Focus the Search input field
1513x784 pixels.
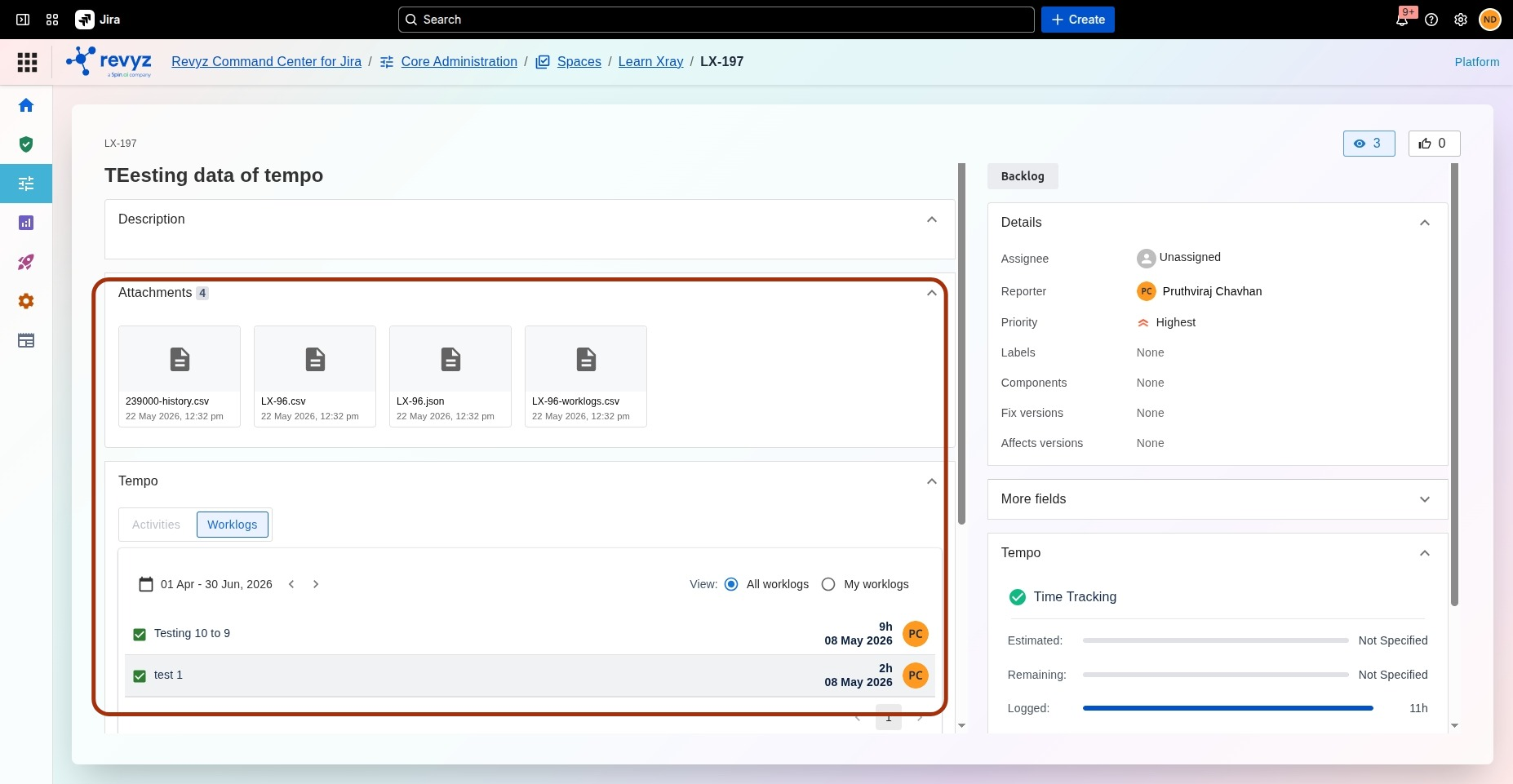pyautogui.click(x=717, y=20)
